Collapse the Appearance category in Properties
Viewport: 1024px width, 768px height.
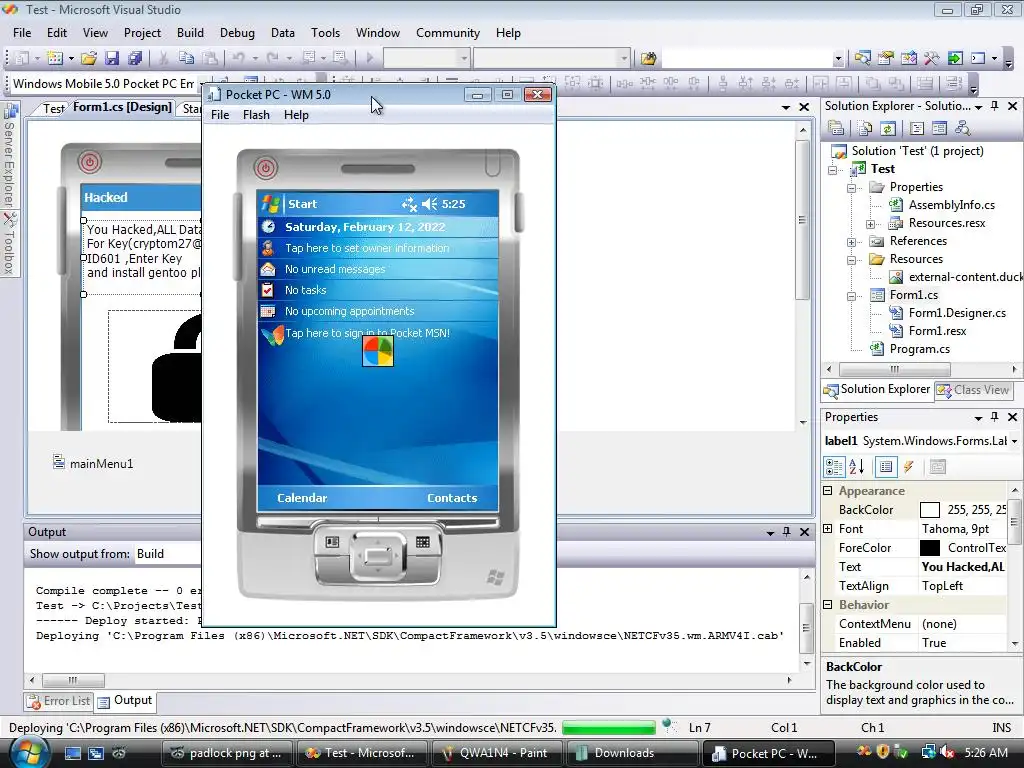tap(827, 490)
